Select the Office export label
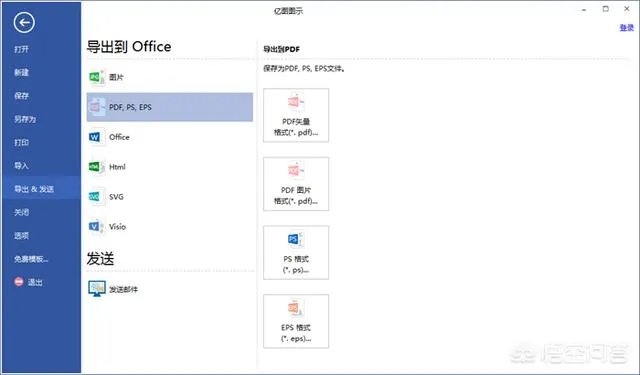The image size is (640, 375). click(119, 137)
